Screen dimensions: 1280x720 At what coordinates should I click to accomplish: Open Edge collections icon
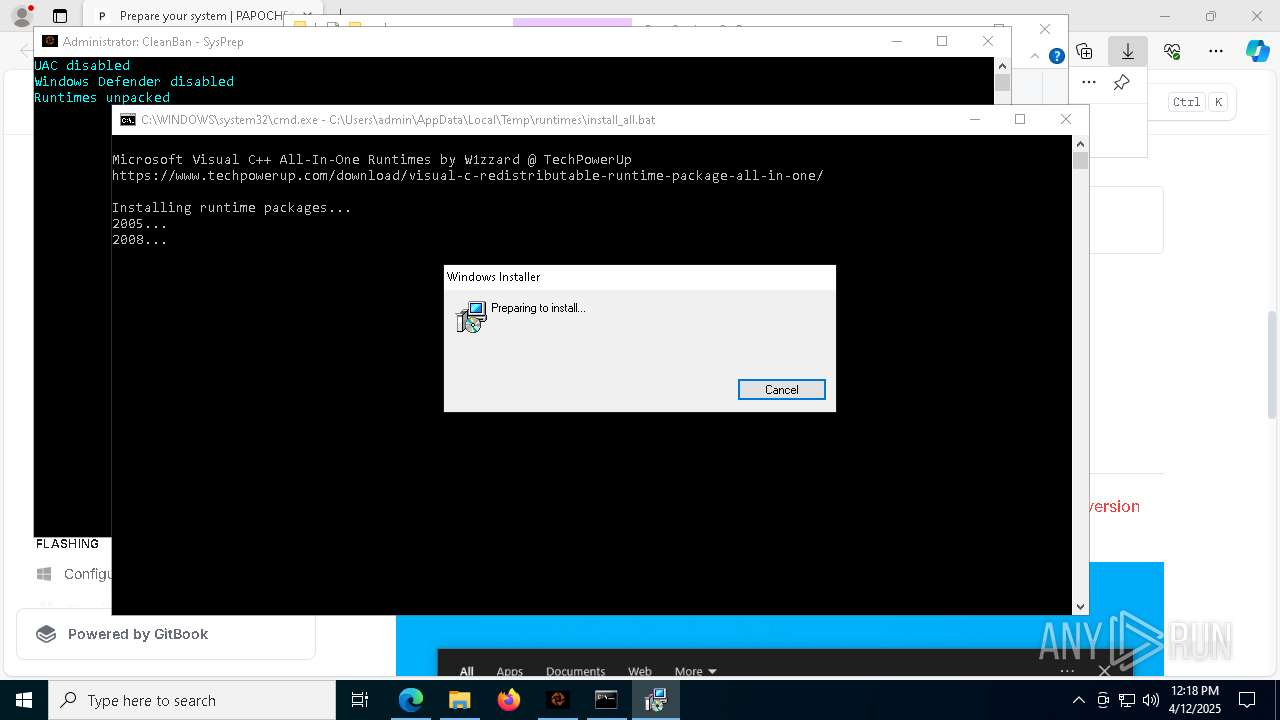(x=1084, y=51)
